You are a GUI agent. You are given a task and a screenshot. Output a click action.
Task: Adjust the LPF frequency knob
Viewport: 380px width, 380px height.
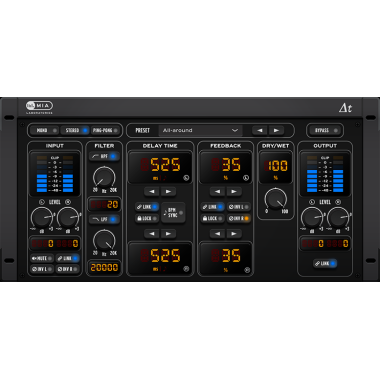pos(104,240)
